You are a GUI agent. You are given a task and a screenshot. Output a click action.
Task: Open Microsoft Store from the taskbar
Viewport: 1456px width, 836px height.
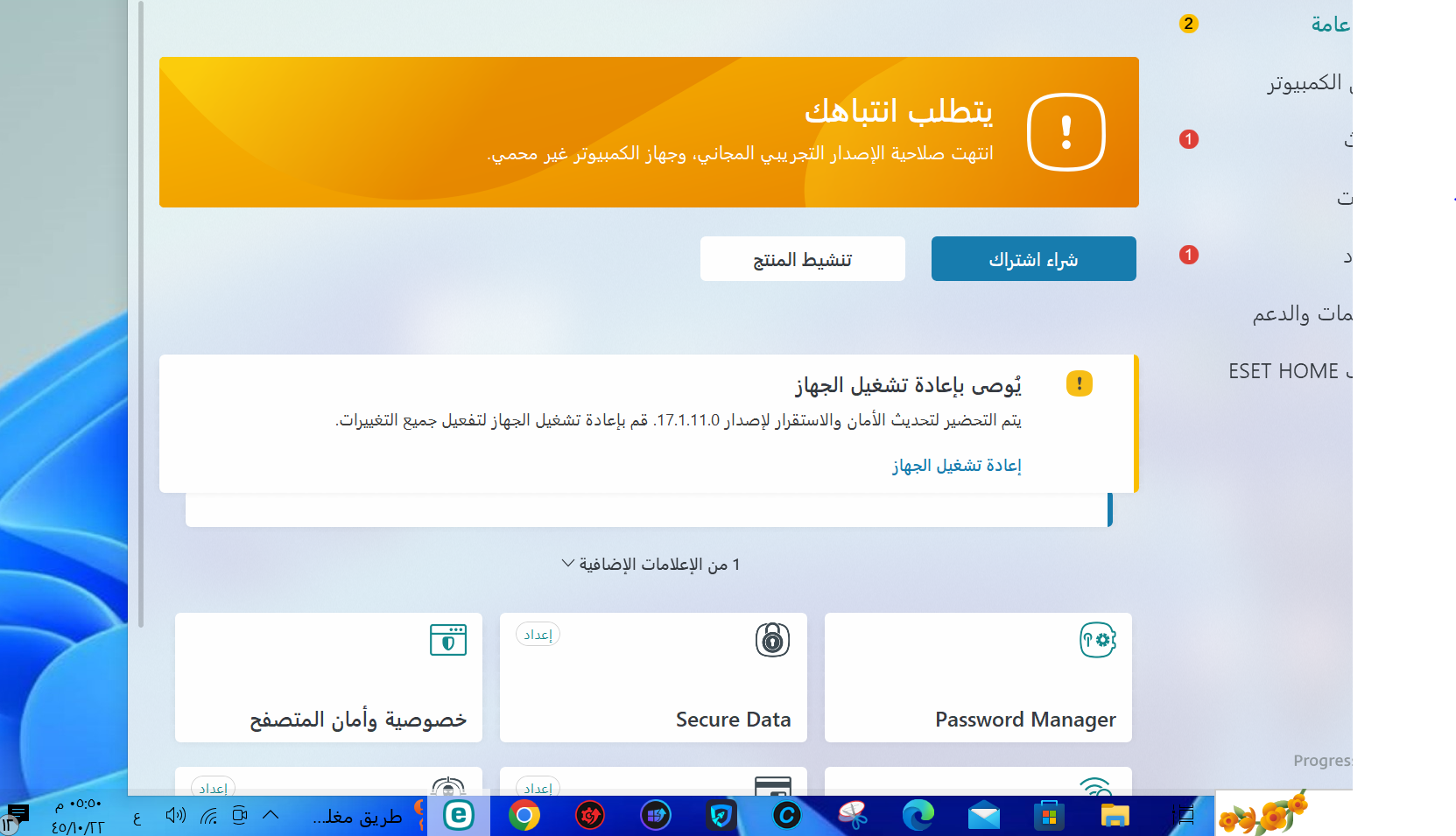pyautogui.click(x=1049, y=816)
